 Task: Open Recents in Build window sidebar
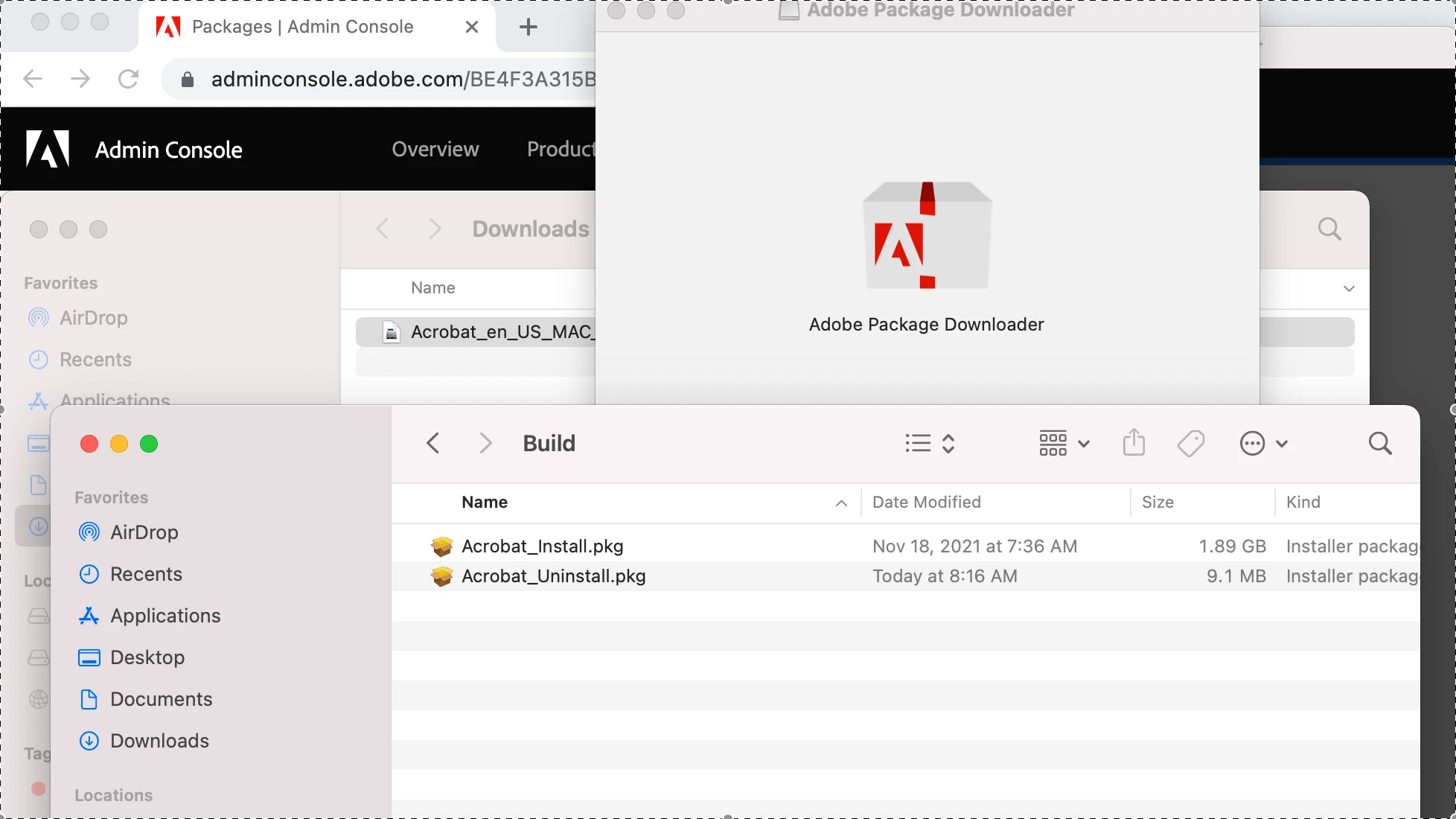[130, 574]
